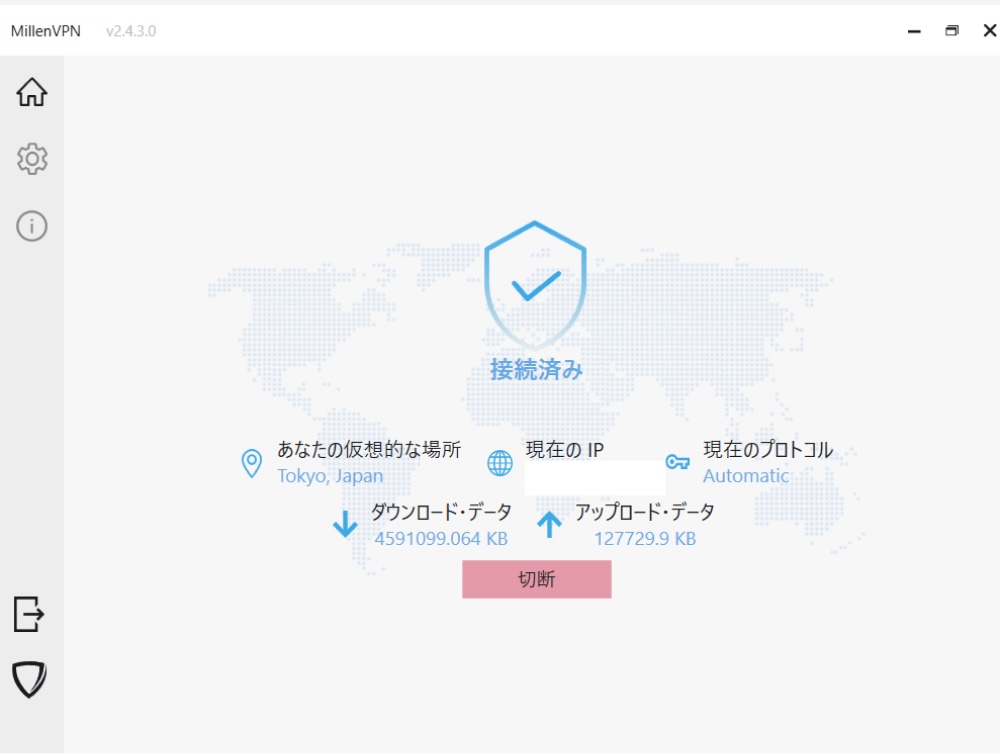This screenshot has width=1000, height=754.
Task: Select the Tokyo, Japan location text
Action: coord(330,476)
